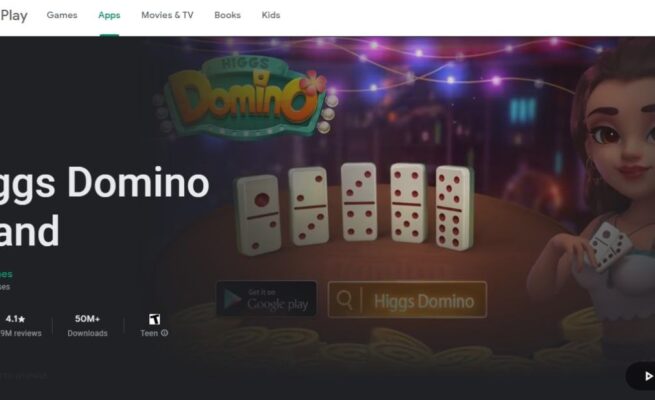Click the Google Play badge in the banner

pos(266,299)
